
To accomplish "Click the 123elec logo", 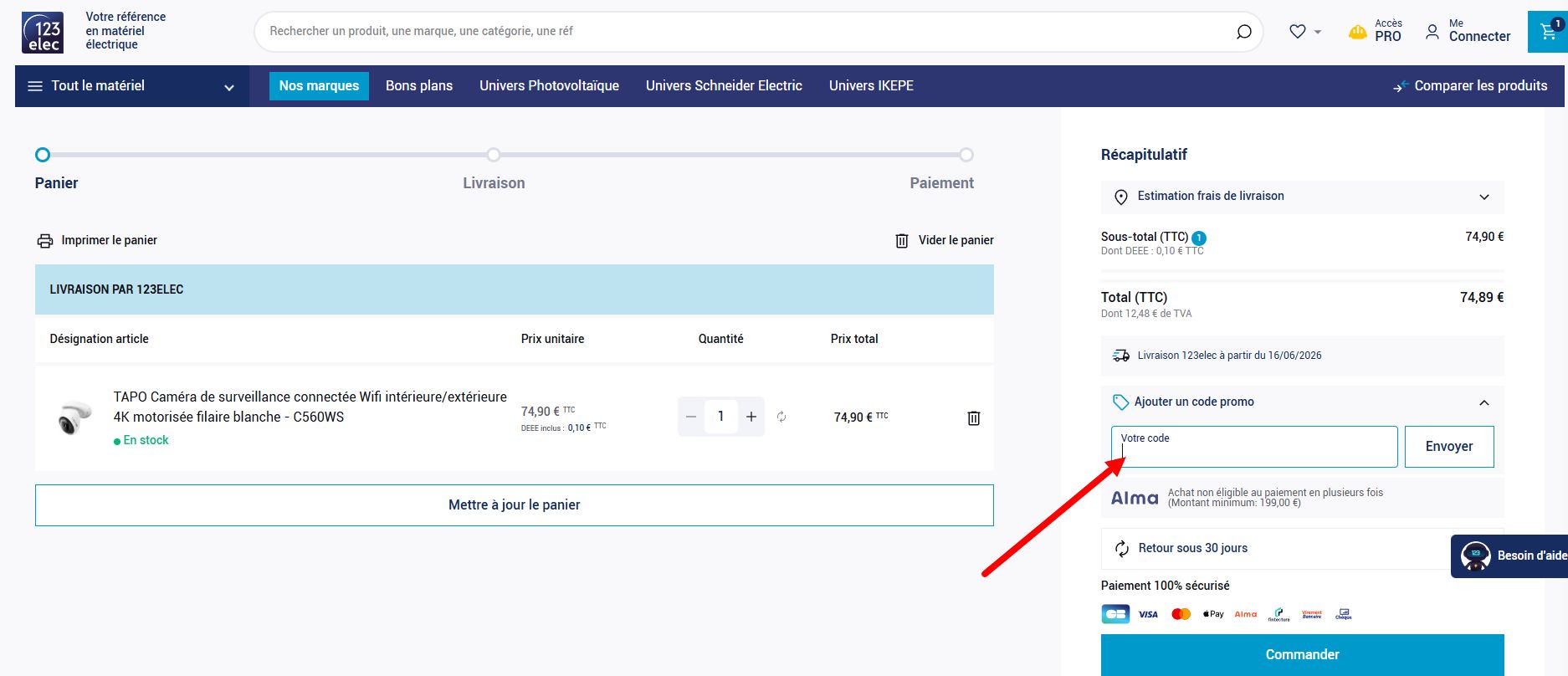I will 43,33.
